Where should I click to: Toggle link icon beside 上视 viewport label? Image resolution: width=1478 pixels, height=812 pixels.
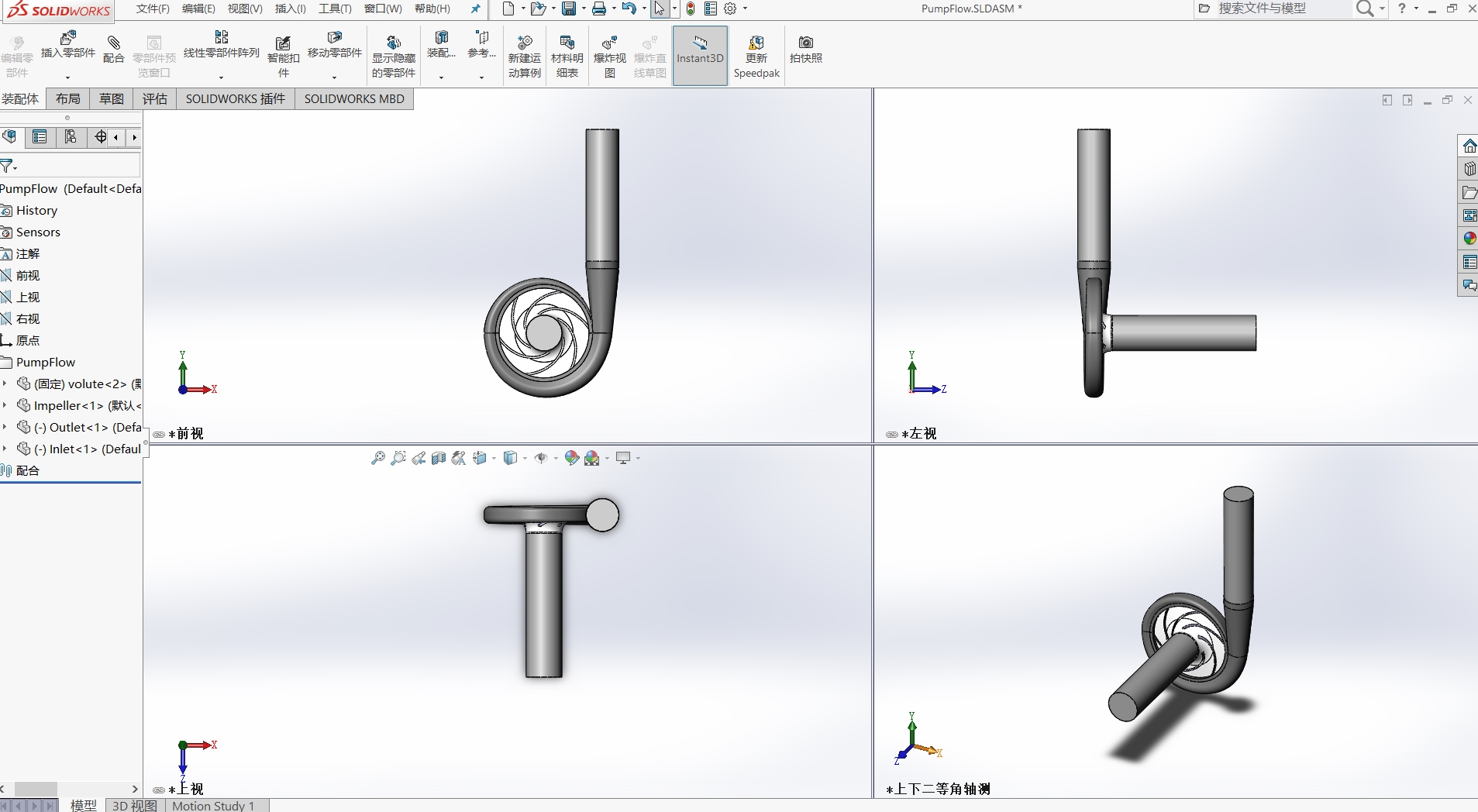tap(159, 790)
